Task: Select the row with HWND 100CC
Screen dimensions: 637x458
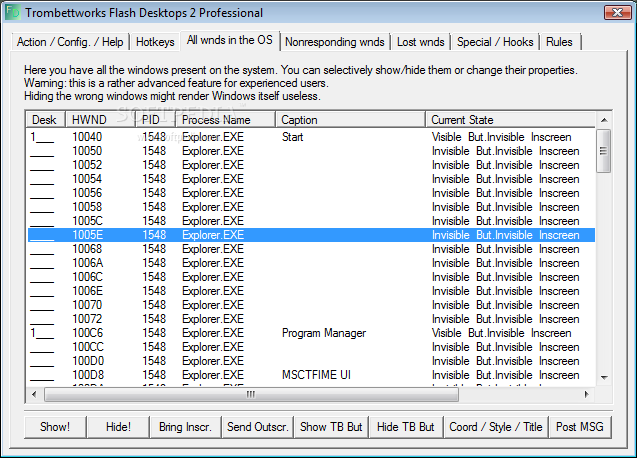Action: (311, 347)
